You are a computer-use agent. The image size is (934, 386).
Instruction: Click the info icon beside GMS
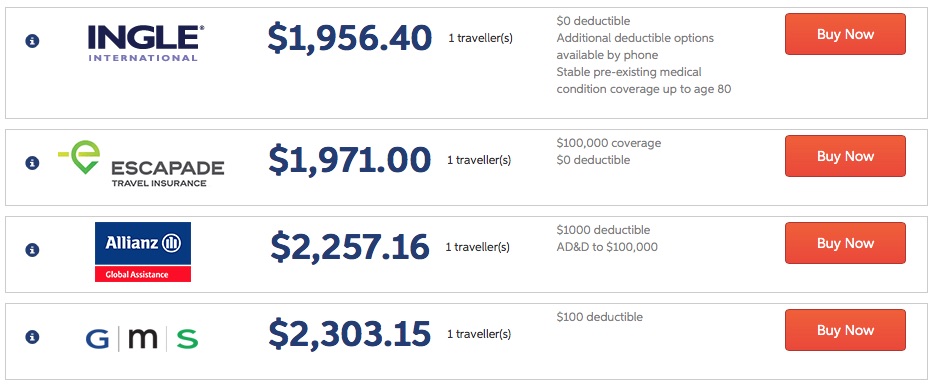point(32,337)
